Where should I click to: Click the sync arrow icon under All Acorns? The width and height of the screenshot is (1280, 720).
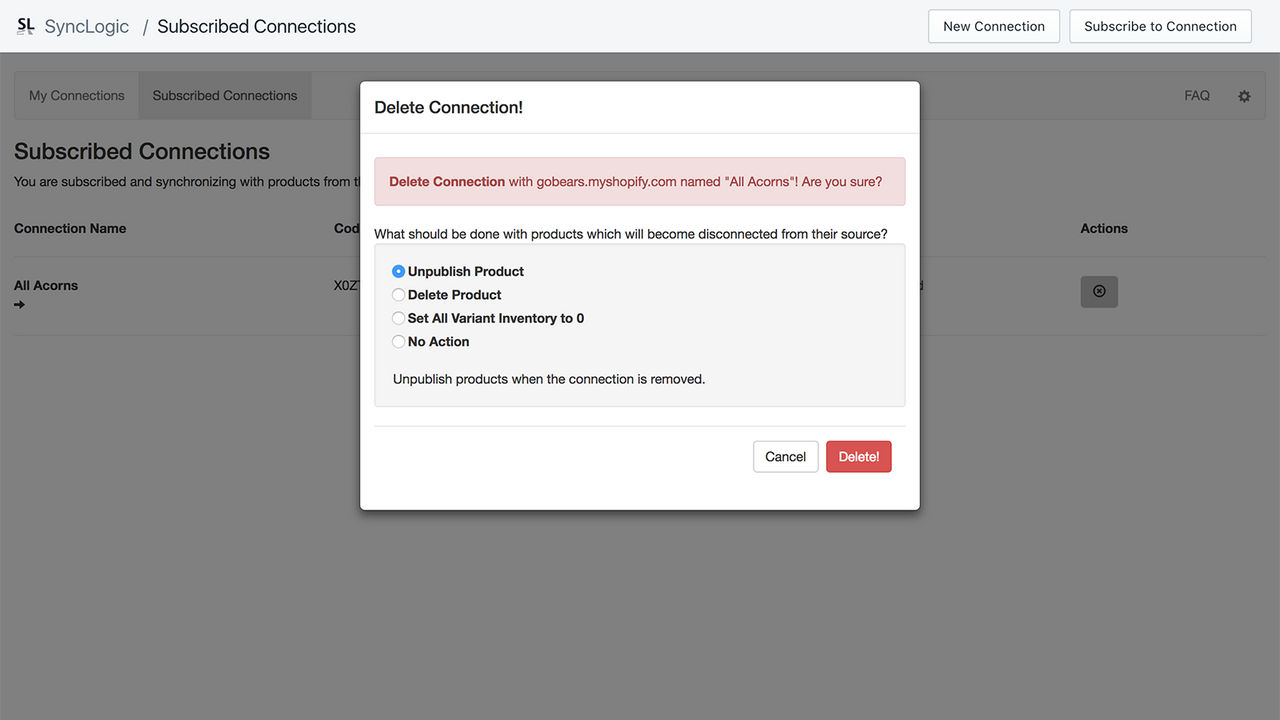click(x=20, y=305)
